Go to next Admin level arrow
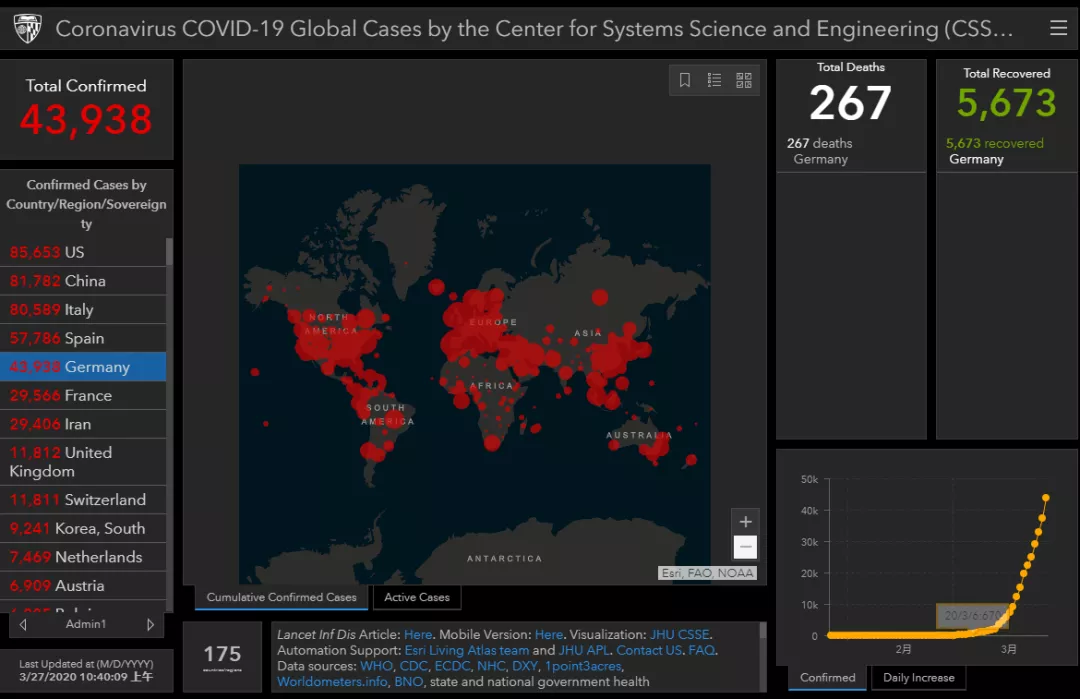 coord(150,624)
